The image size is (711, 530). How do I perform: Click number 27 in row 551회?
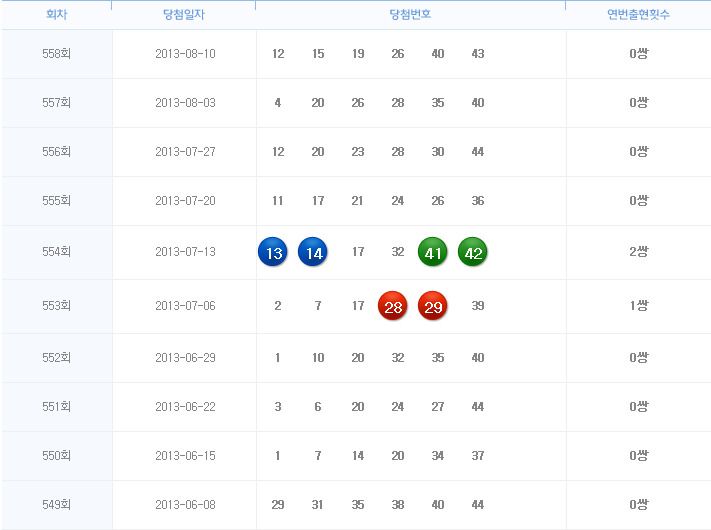pos(438,407)
